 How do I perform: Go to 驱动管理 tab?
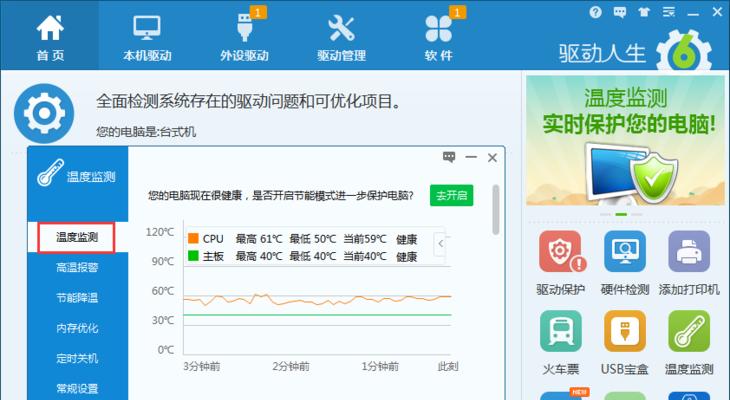[x=341, y=37]
